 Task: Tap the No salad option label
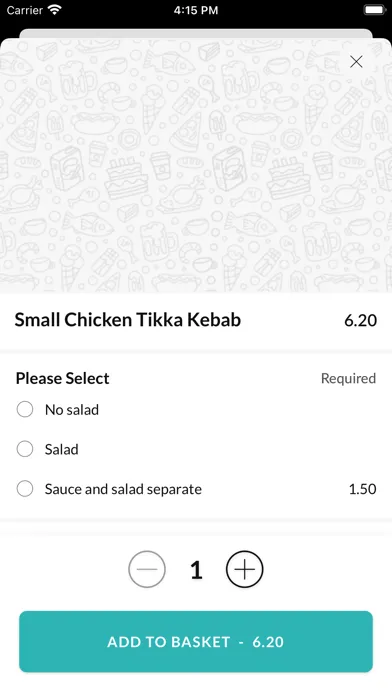[x=72, y=410]
